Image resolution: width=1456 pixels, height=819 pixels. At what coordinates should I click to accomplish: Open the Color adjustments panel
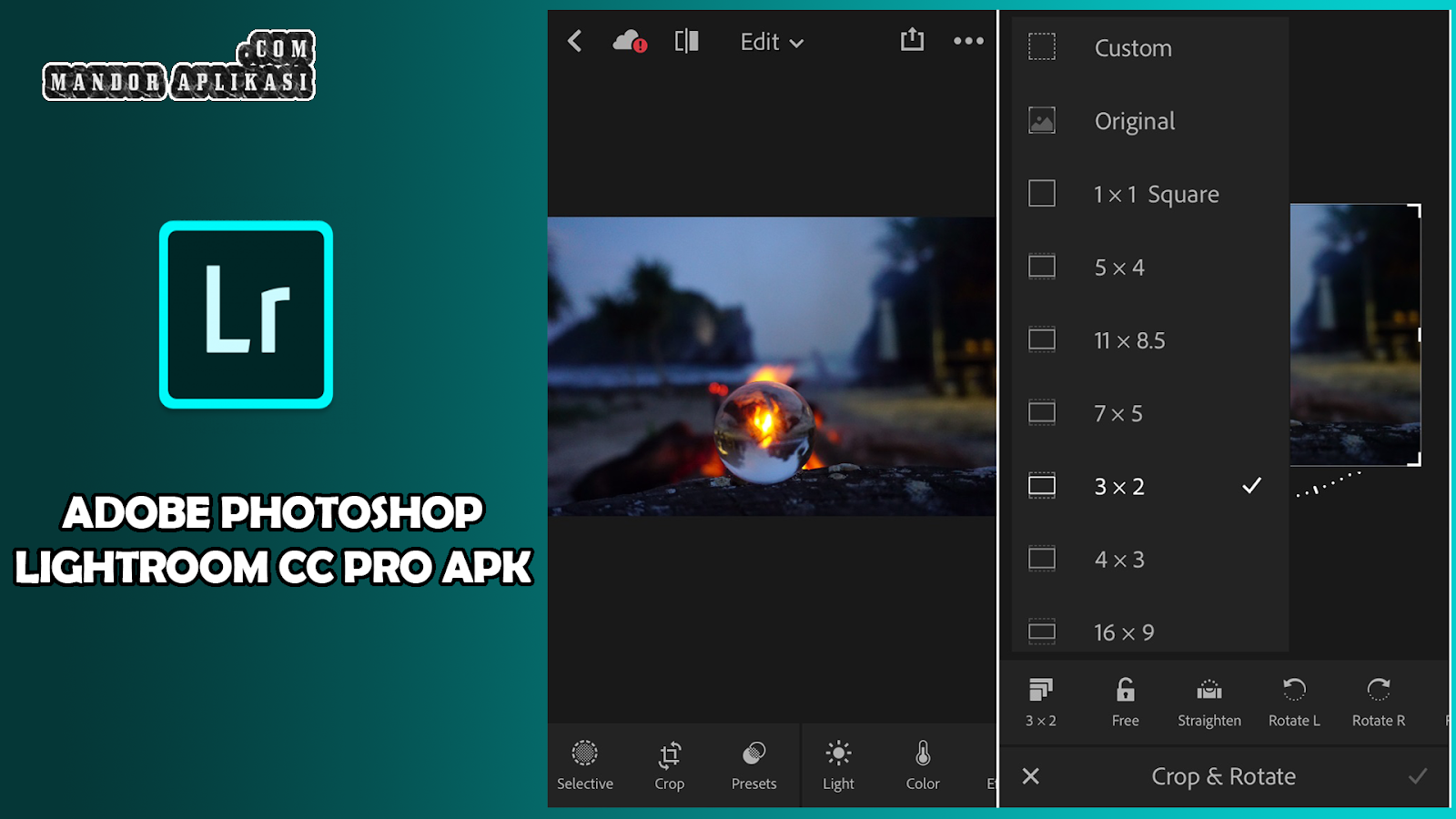[923, 765]
